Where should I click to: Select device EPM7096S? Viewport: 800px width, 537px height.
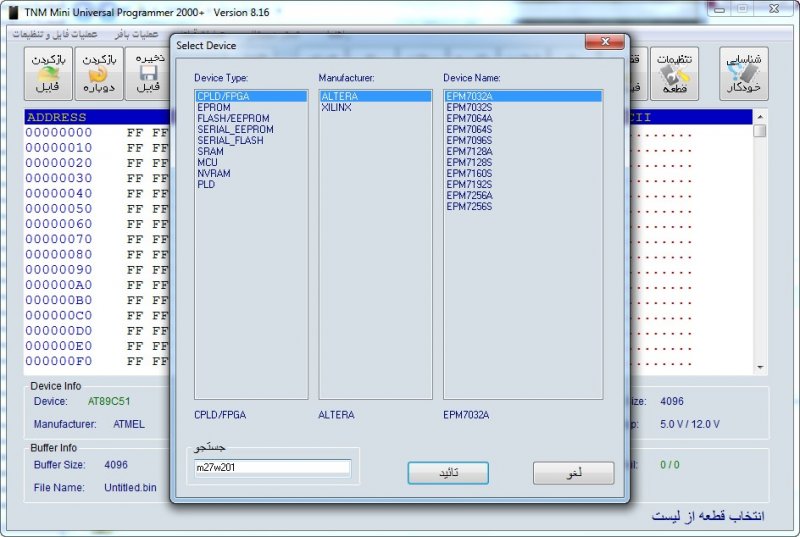point(469,140)
